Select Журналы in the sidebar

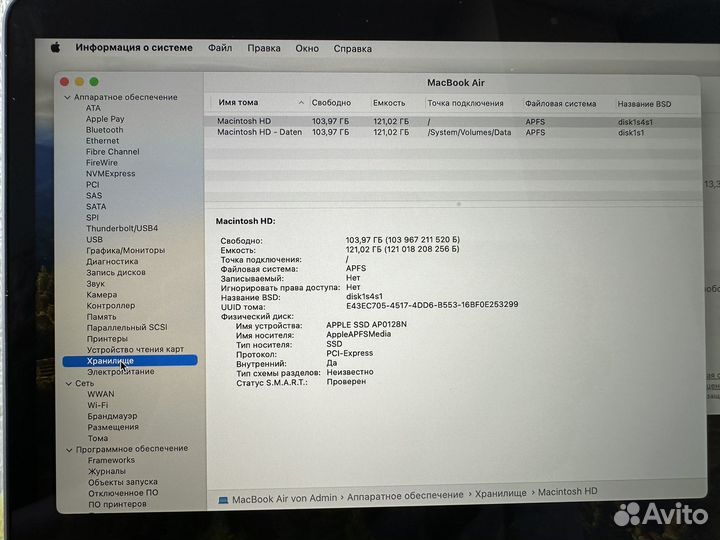pos(107,471)
